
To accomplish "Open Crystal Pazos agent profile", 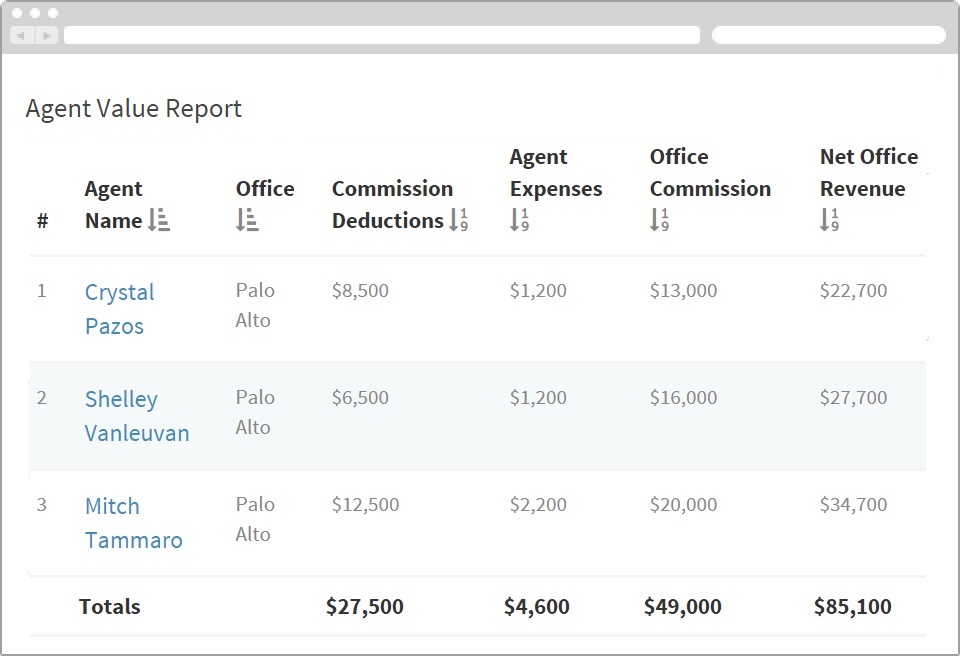I will coord(120,306).
